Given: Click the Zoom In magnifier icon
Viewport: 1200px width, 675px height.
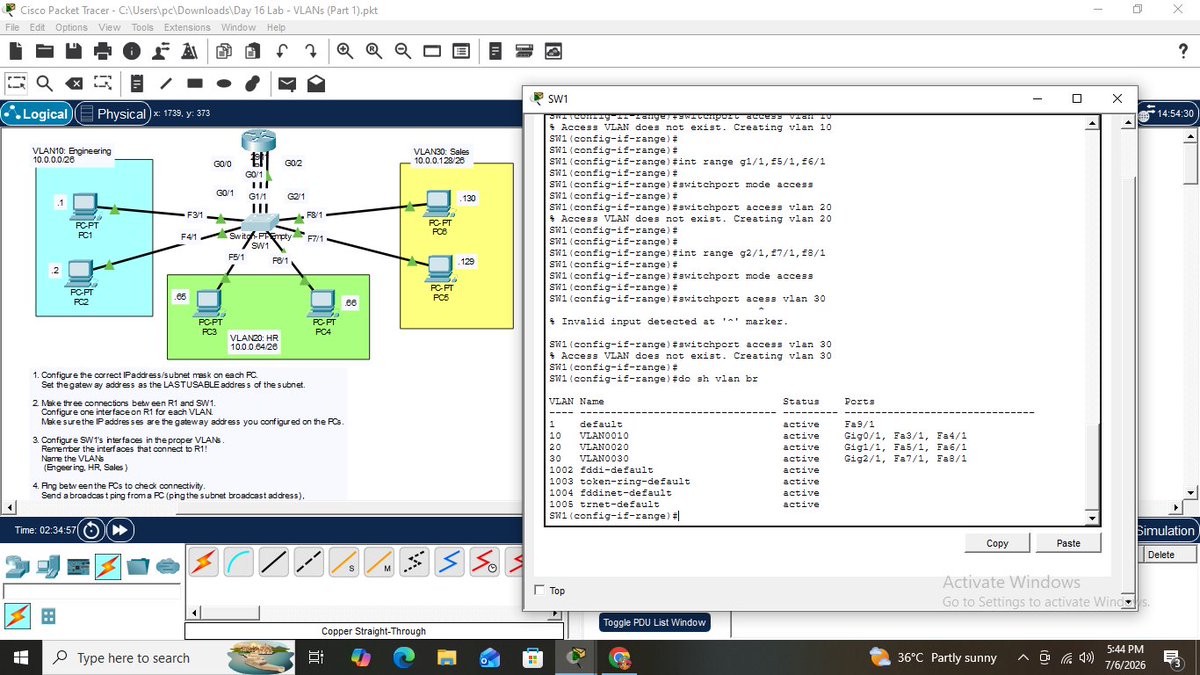Looking at the screenshot, I should pos(345,50).
